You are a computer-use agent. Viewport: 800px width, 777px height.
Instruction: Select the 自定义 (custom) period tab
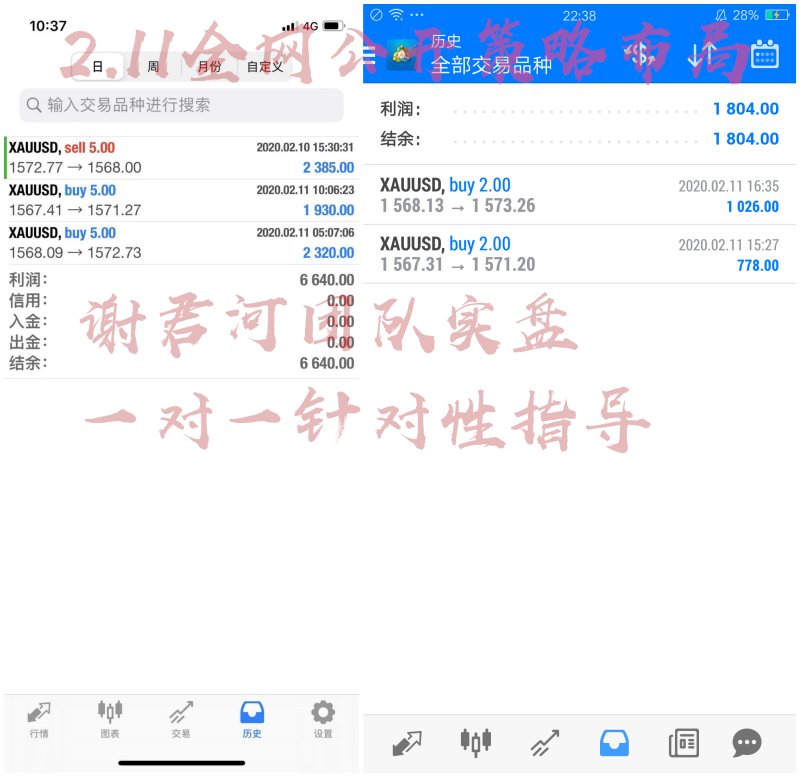tap(265, 66)
